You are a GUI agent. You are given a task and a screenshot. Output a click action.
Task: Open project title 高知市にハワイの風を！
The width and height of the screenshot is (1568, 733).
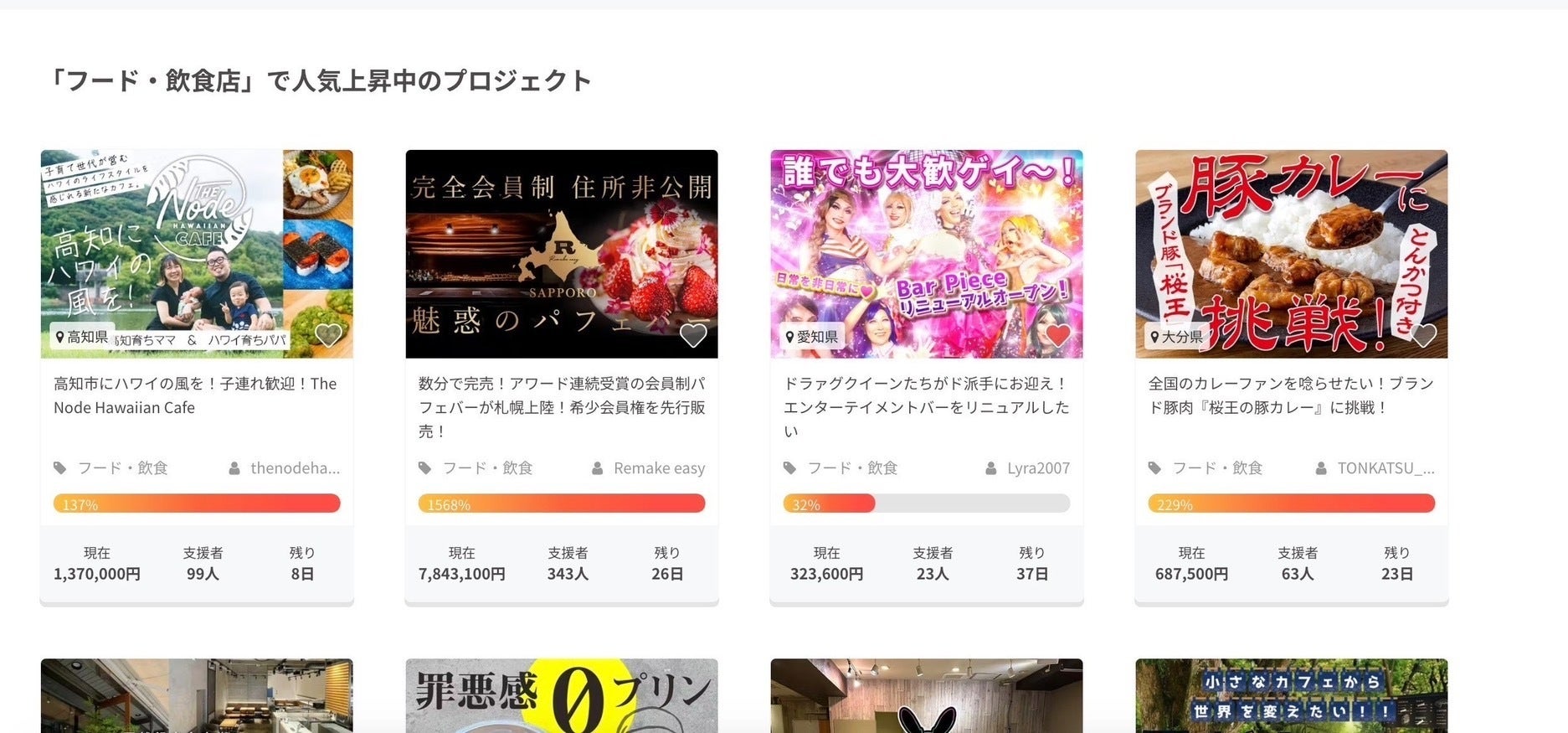195,395
